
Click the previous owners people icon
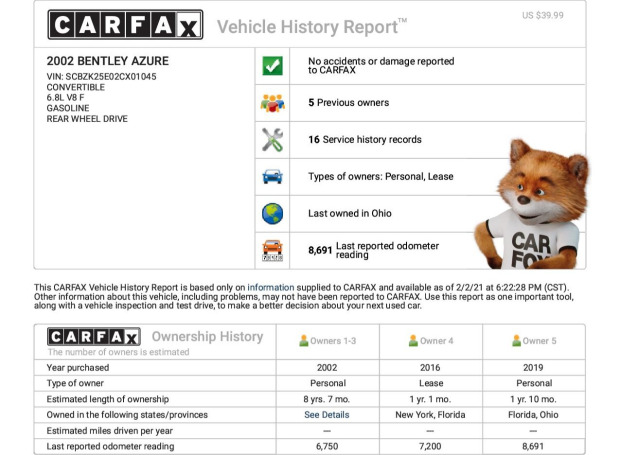[272, 103]
